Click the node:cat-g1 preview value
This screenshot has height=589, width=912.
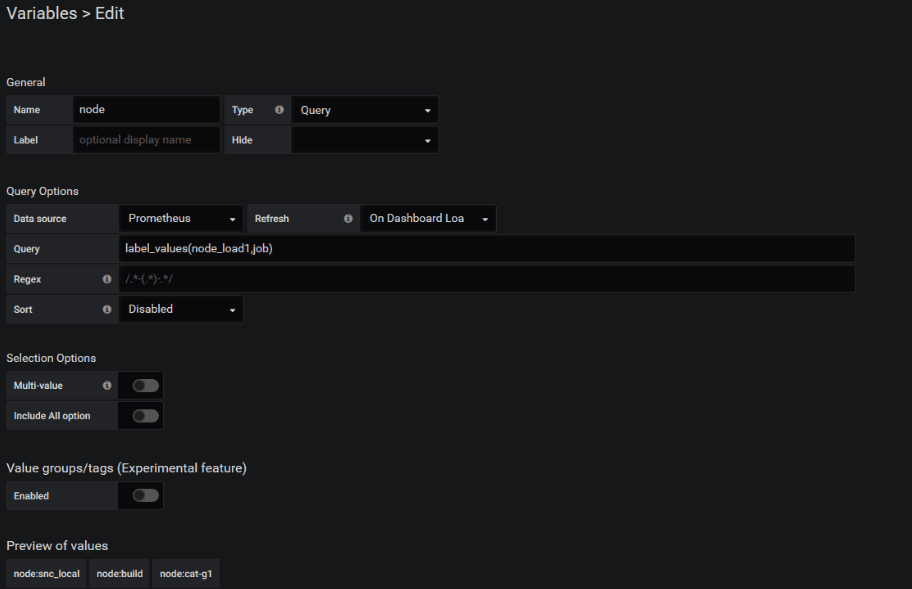186,574
